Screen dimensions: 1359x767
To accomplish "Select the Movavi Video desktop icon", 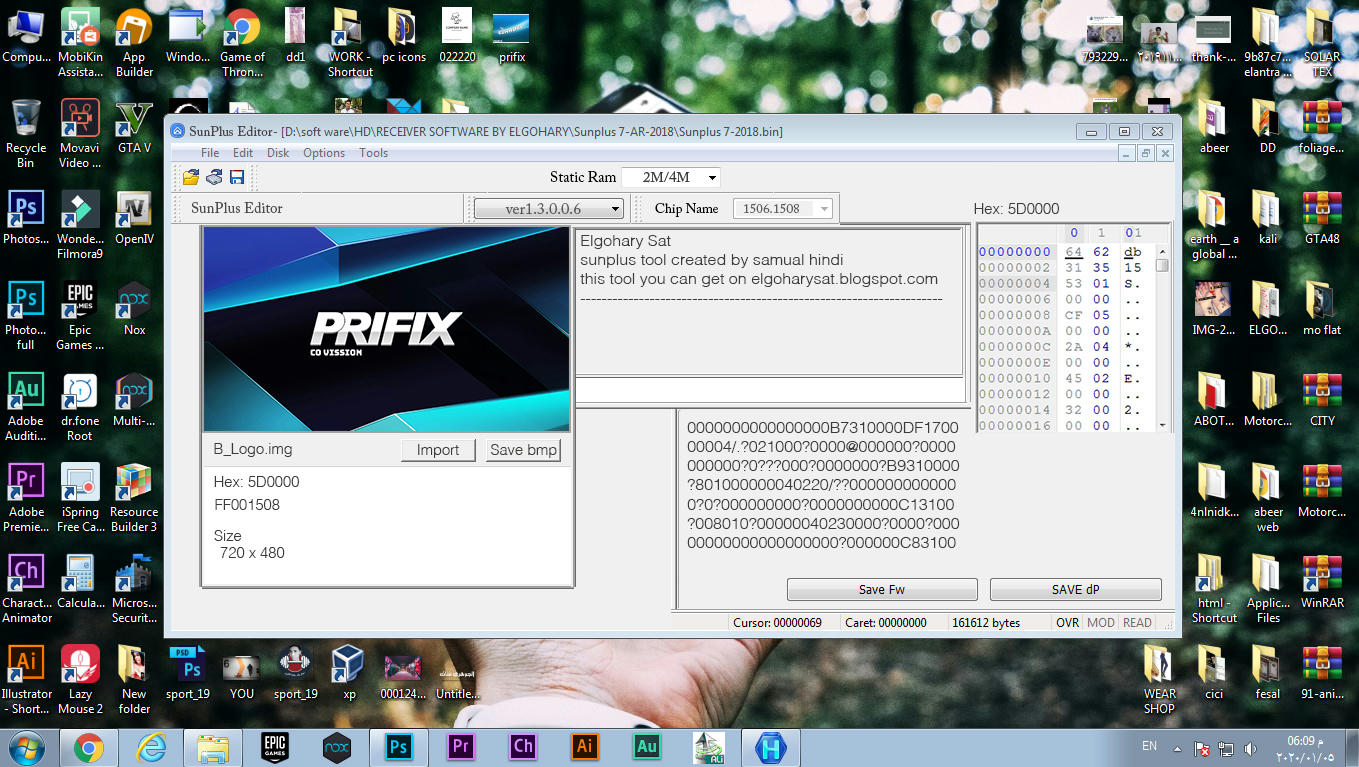I will pyautogui.click(x=80, y=134).
